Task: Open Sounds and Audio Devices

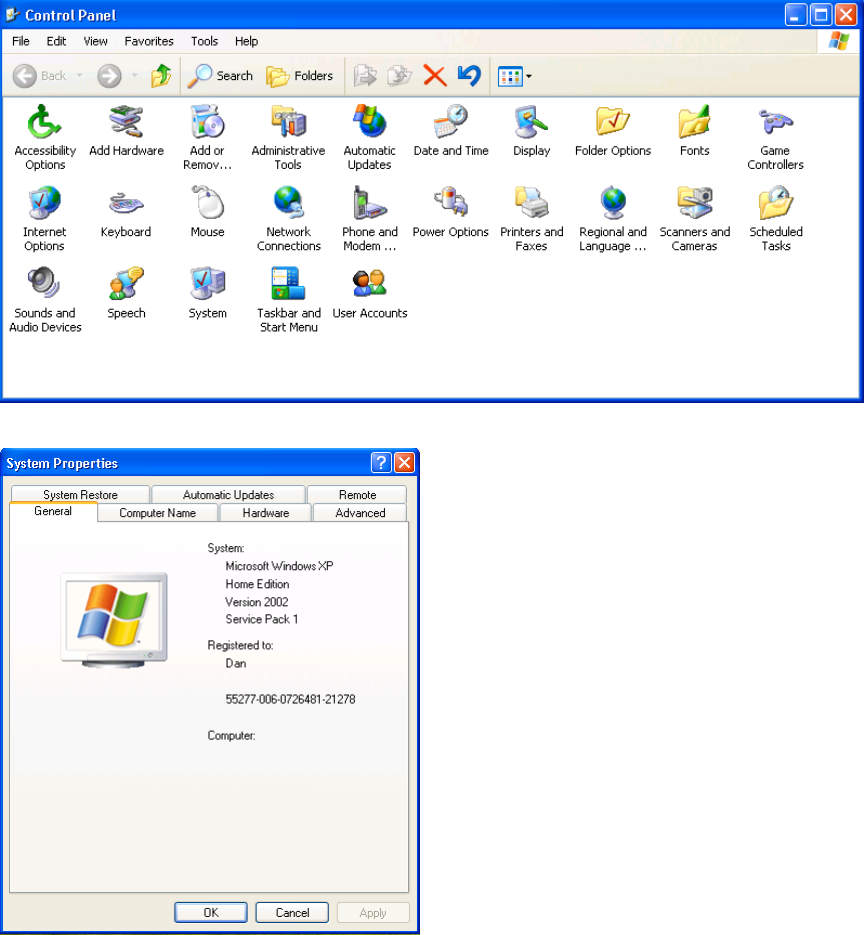Action: pos(45,300)
